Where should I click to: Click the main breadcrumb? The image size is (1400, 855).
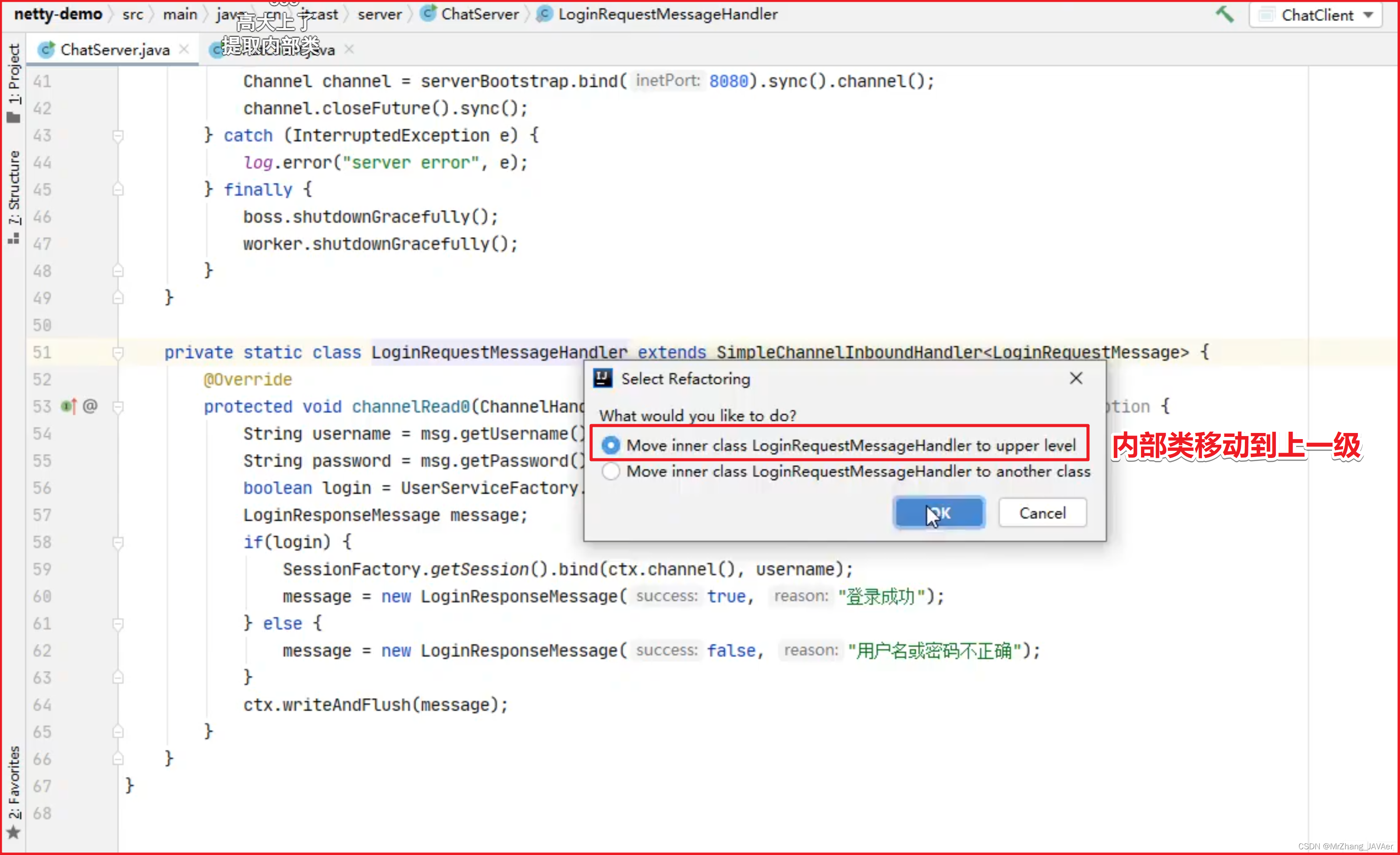(x=180, y=14)
